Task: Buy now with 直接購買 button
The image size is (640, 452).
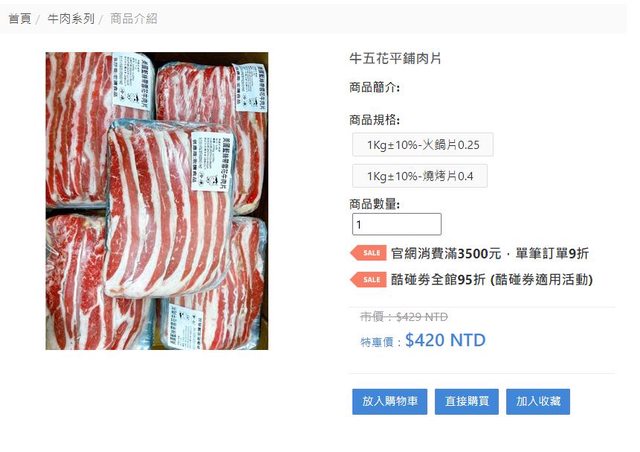Action: [x=467, y=401]
